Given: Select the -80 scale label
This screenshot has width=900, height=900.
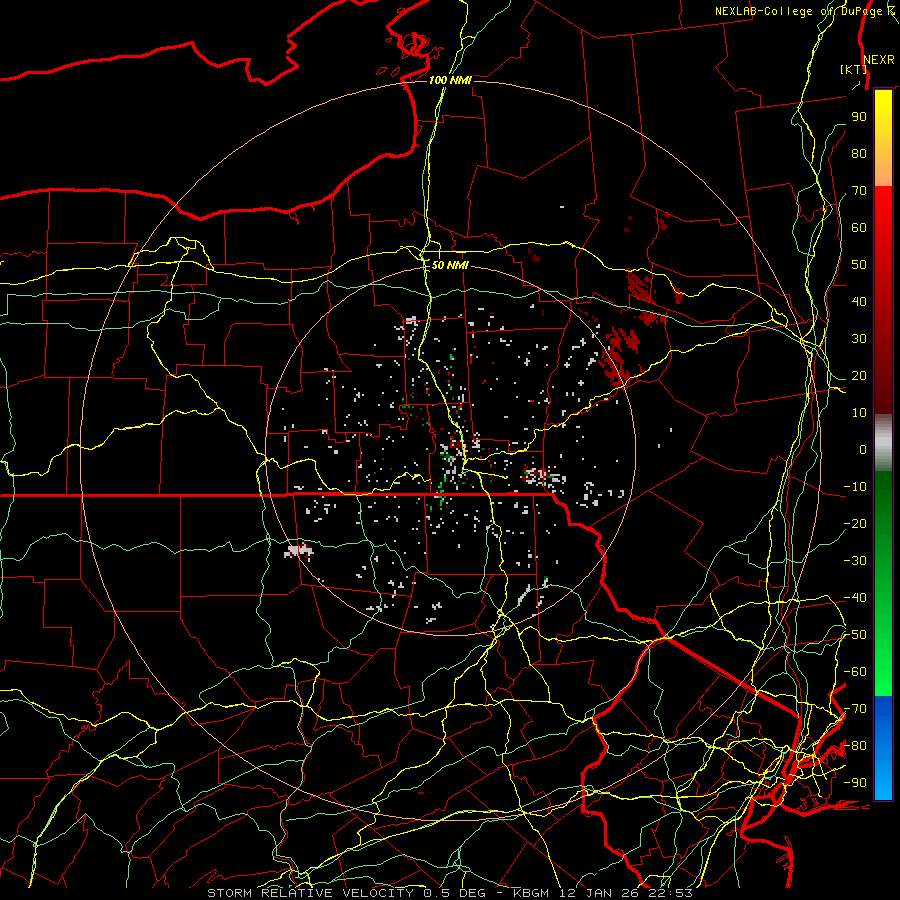Looking at the screenshot, I should pyautogui.click(x=855, y=746).
